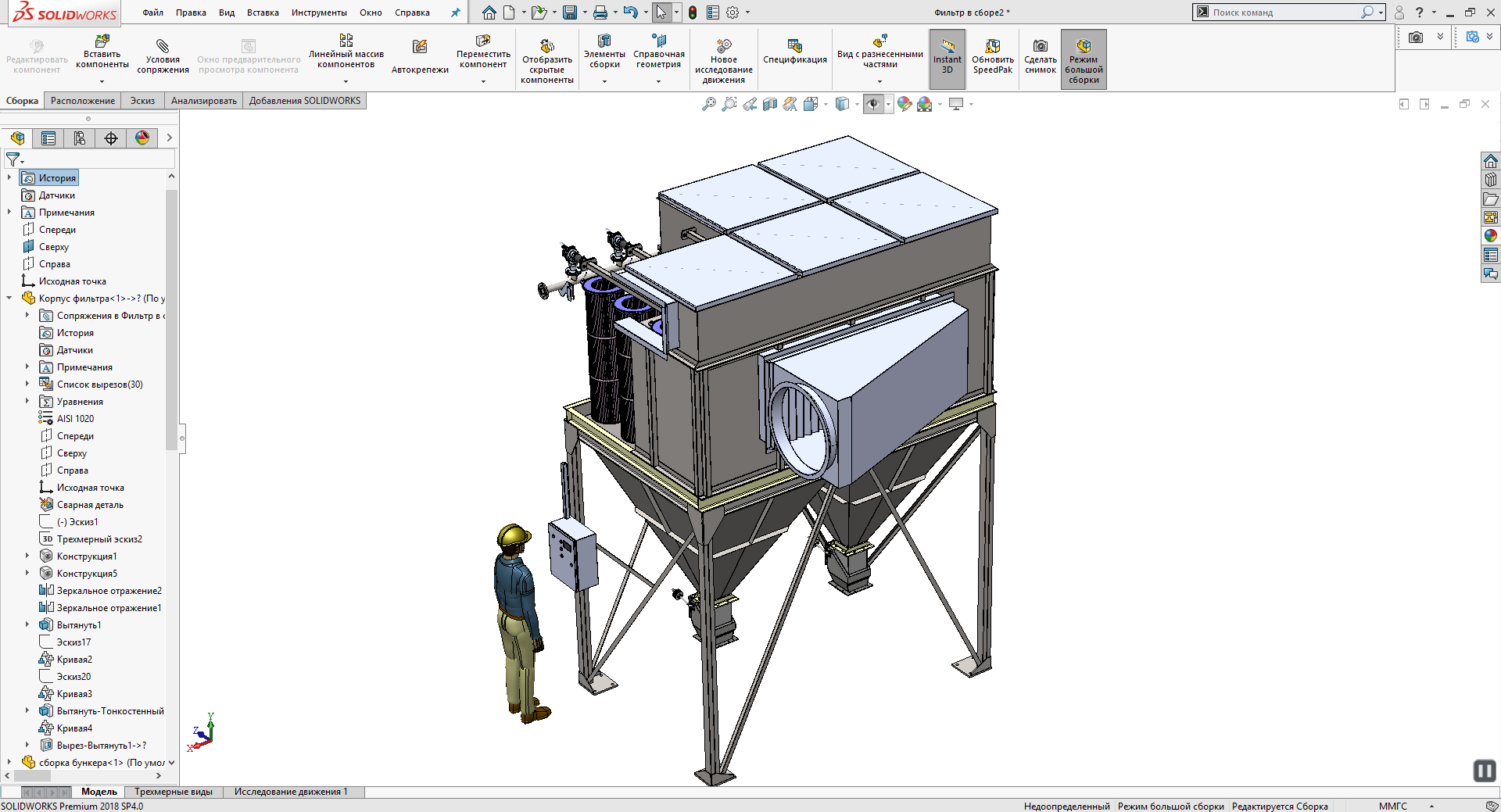Toggle Instant 3D mode

point(948,59)
